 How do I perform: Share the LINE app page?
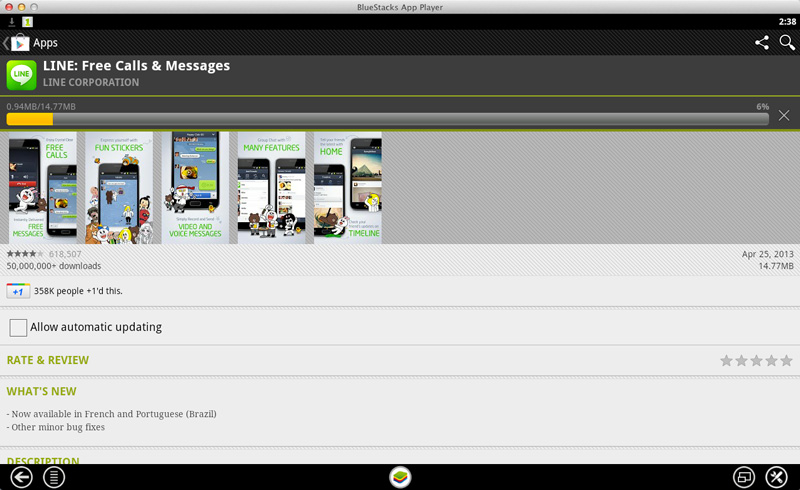click(x=762, y=42)
